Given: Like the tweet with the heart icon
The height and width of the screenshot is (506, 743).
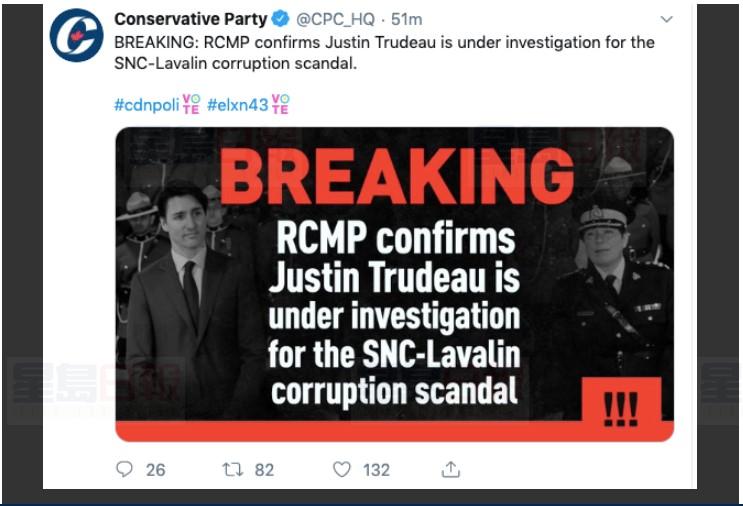Looking at the screenshot, I should pos(342,469).
